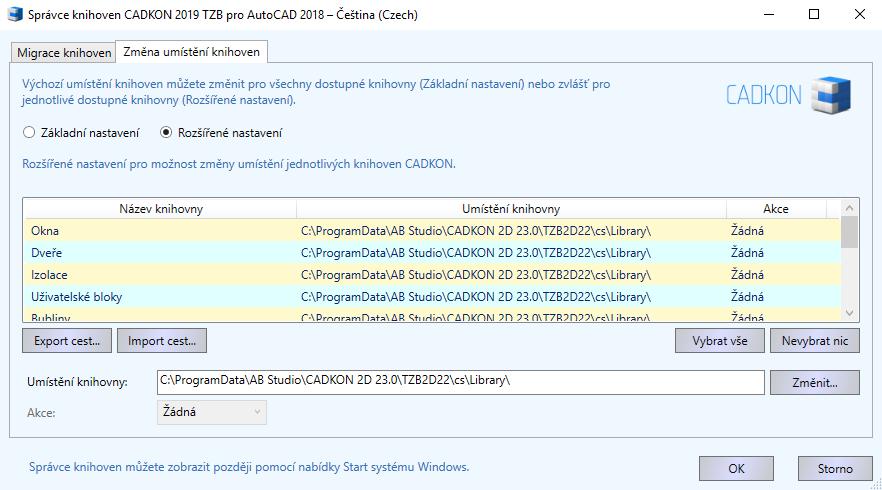The image size is (882, 490).
Task: Switch to the Migrace knihoven tab
Action: 64,52
